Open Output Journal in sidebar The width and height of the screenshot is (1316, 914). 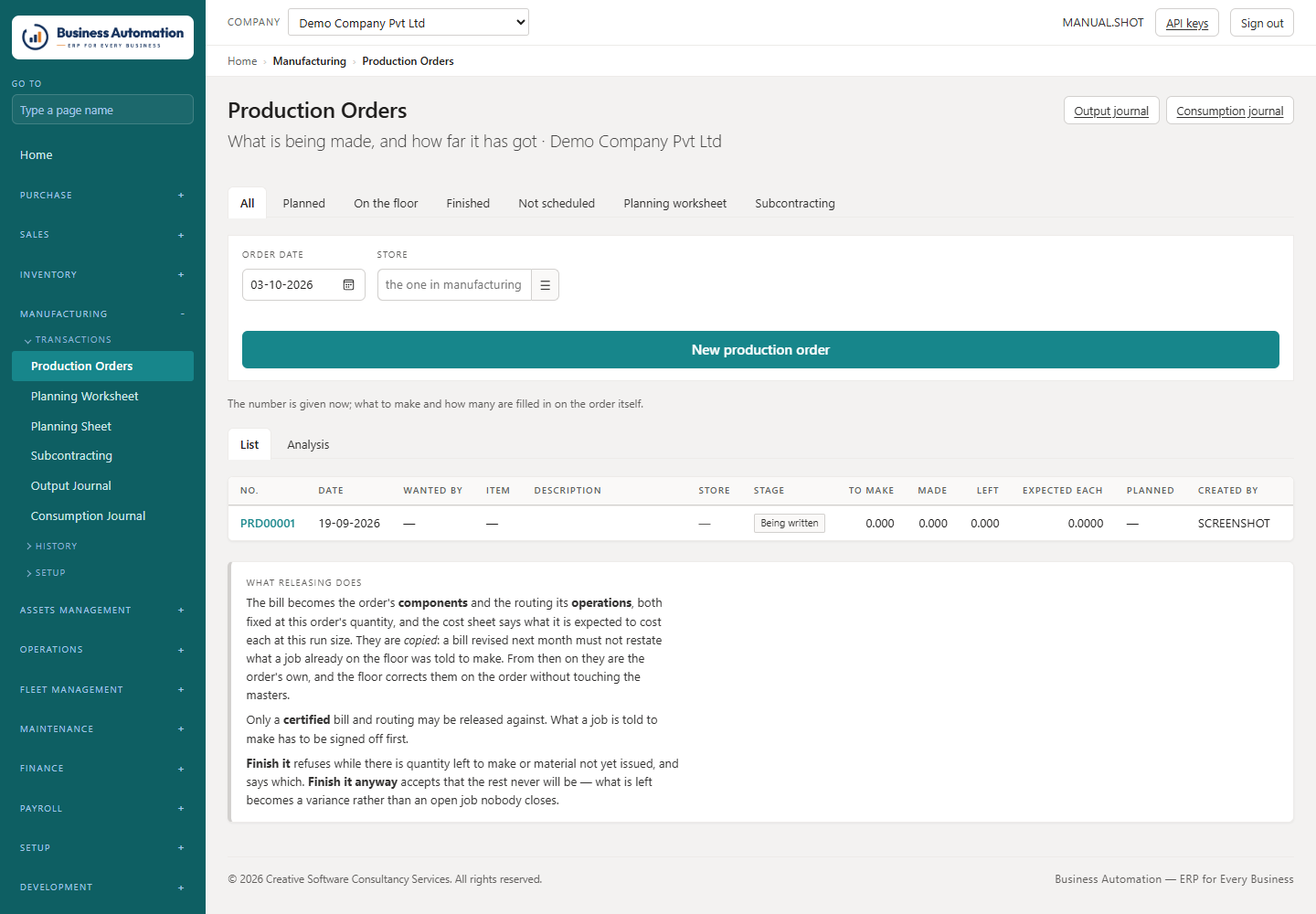click(102, 486)
